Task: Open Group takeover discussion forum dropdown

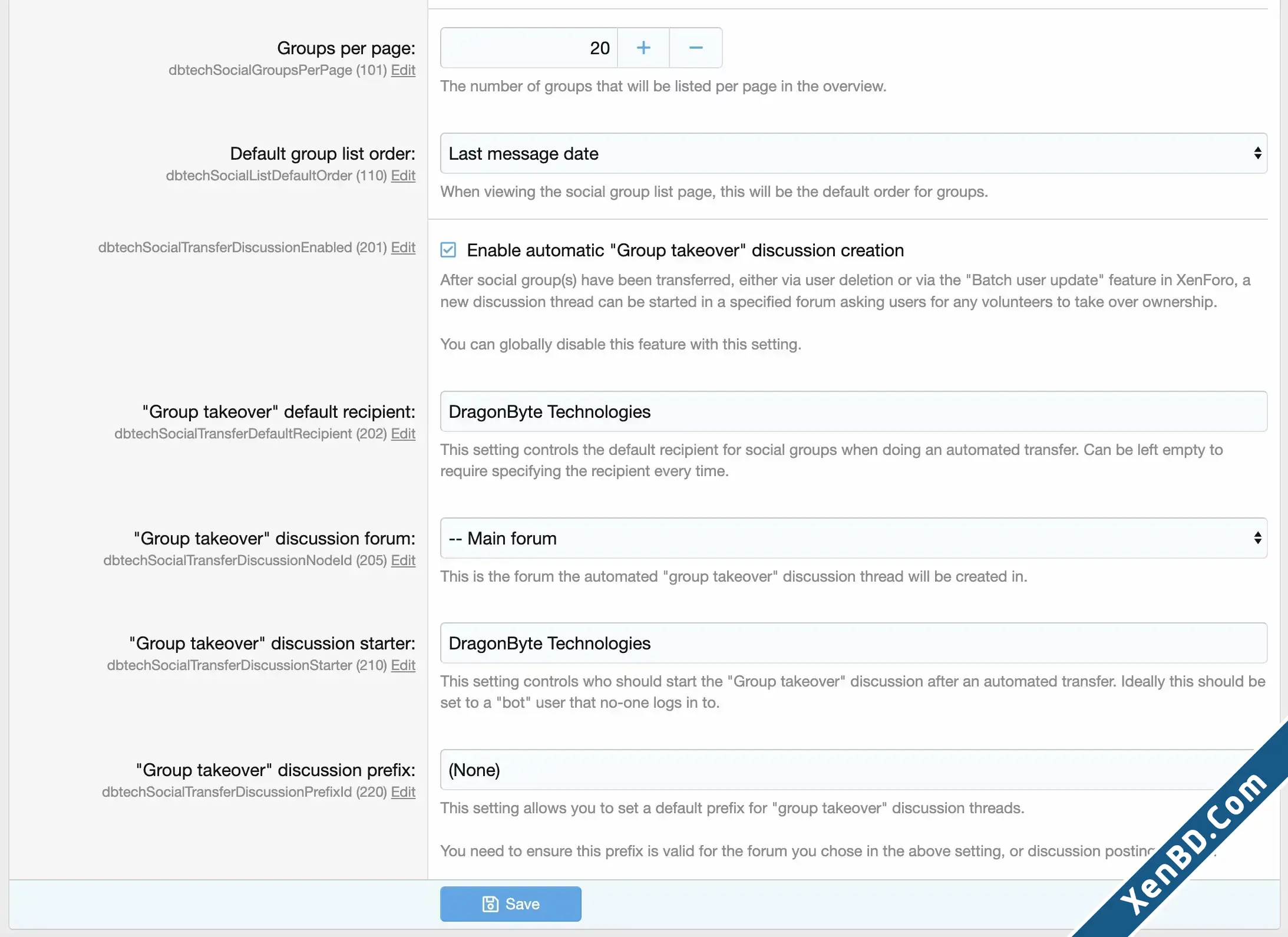Action: click(x=854, y=538)
